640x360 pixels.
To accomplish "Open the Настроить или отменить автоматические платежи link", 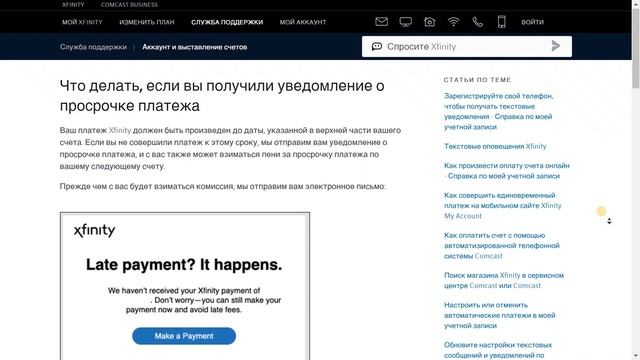I will pyautogui.click(x=500, y=315).
